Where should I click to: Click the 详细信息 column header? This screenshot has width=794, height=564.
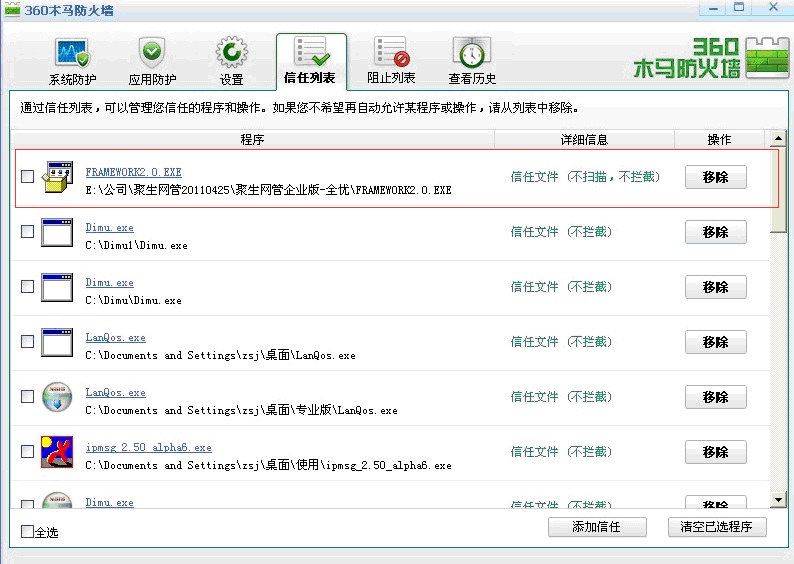click(584, 139)
